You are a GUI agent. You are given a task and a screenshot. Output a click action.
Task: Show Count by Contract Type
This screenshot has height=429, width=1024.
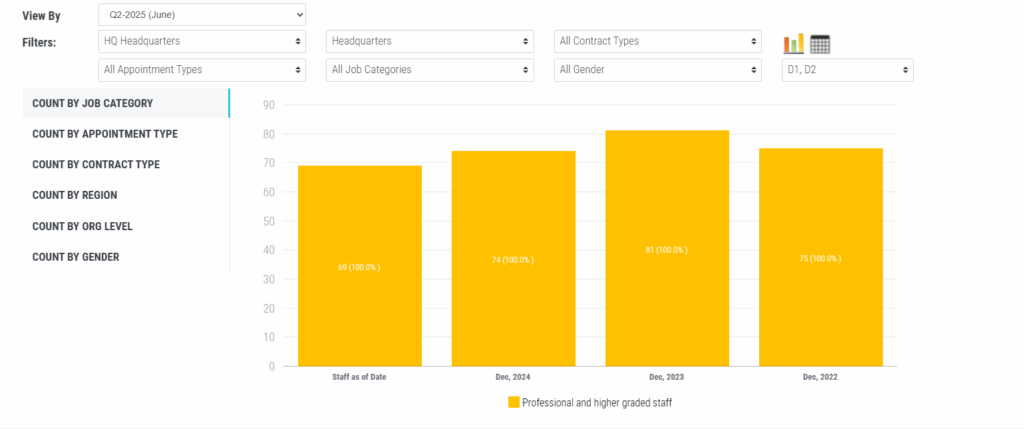pos(96,165)
